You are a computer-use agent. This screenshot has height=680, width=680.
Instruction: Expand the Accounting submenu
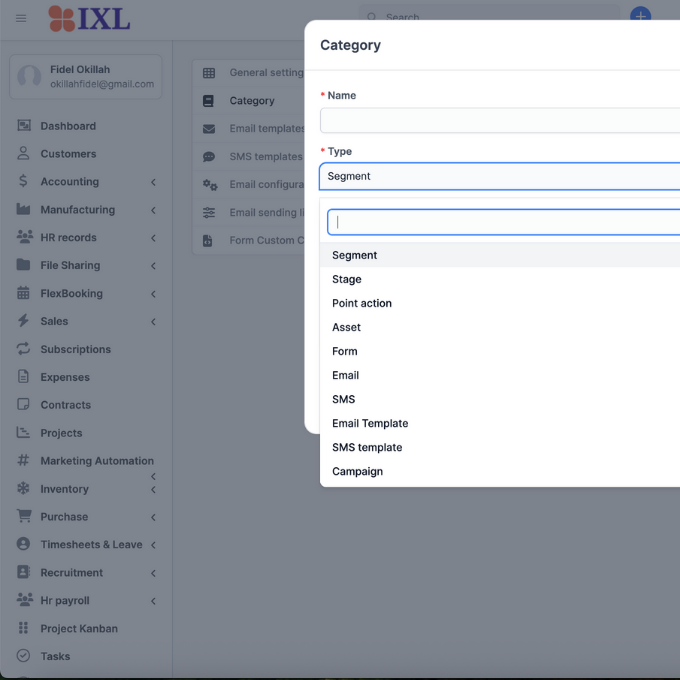pyautogui.click(x=153, y=182)
